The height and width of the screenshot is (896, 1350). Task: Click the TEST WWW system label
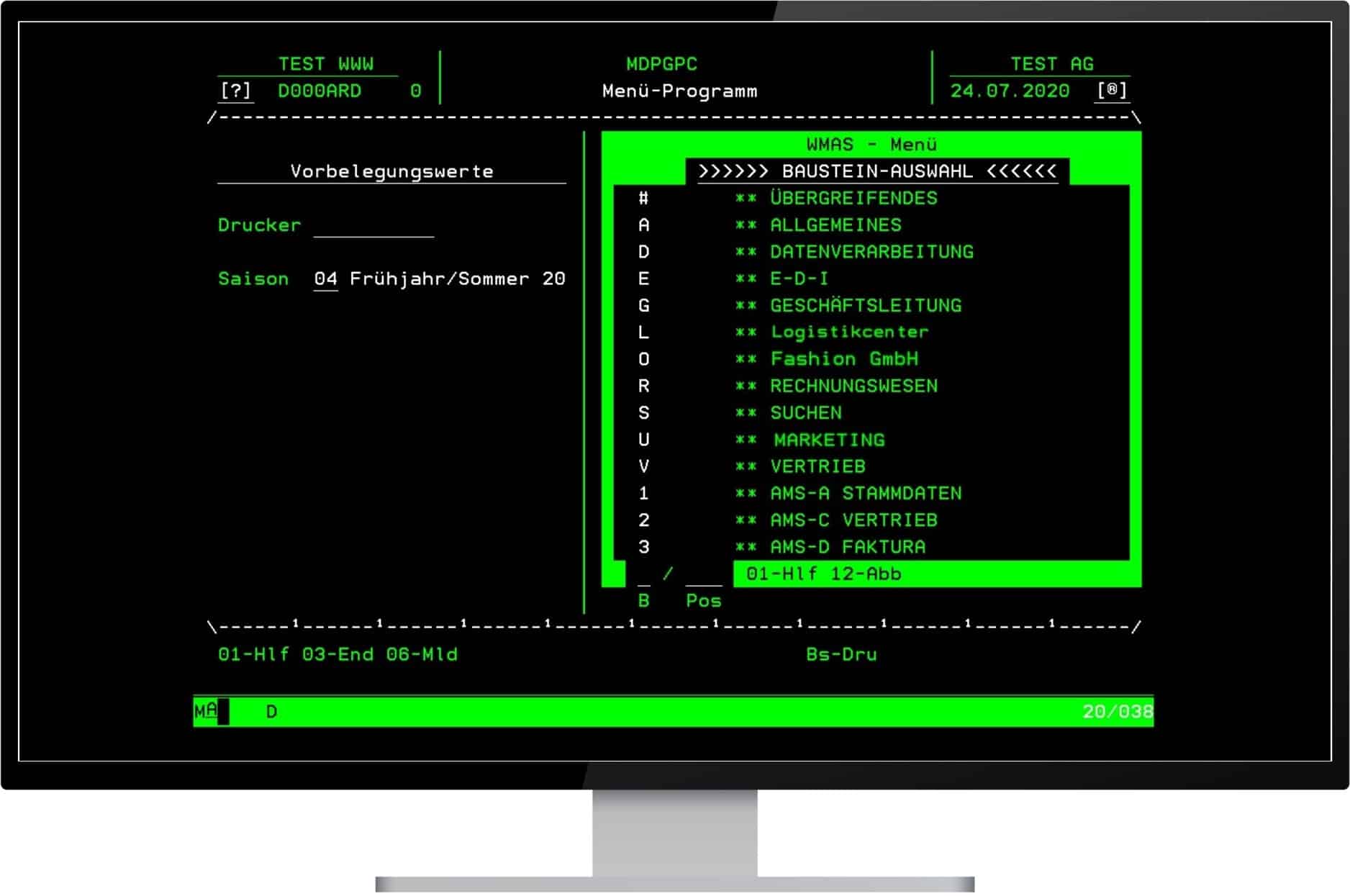(x=325, y=64)
